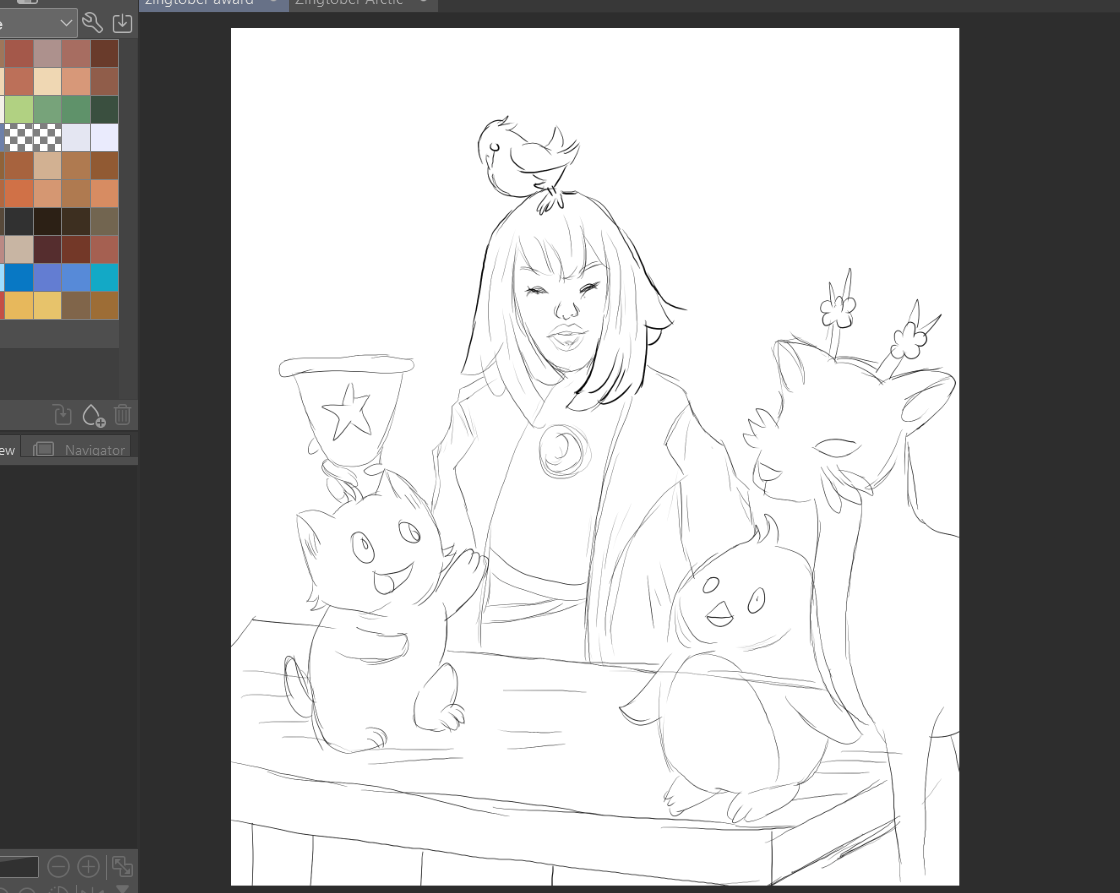Pick the cyan teal swatch
The width and height of the screenshot is (1120, 893).
pyautogui.click(x=104, y=277)
